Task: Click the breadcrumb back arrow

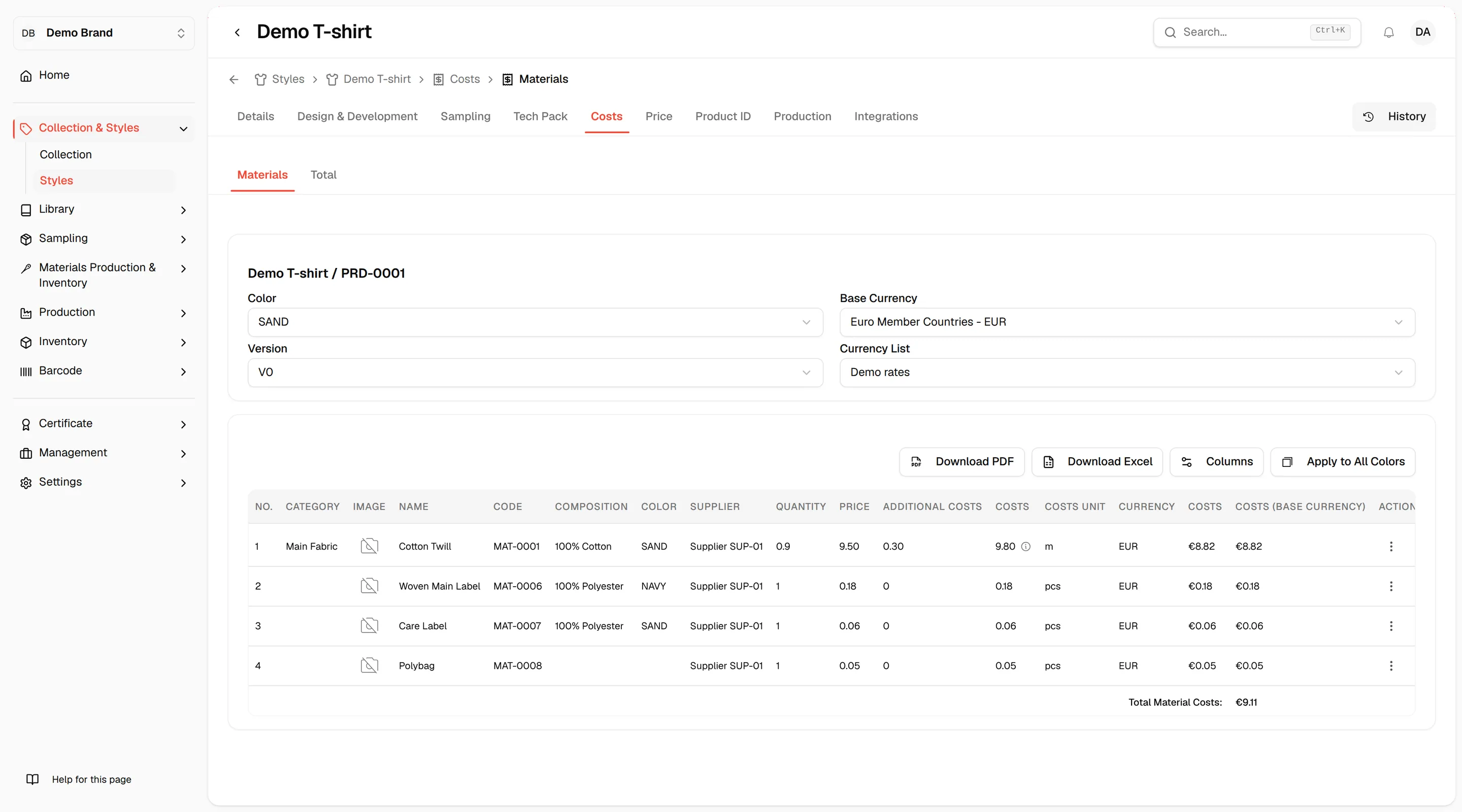Action: click(x=234, y=80)
